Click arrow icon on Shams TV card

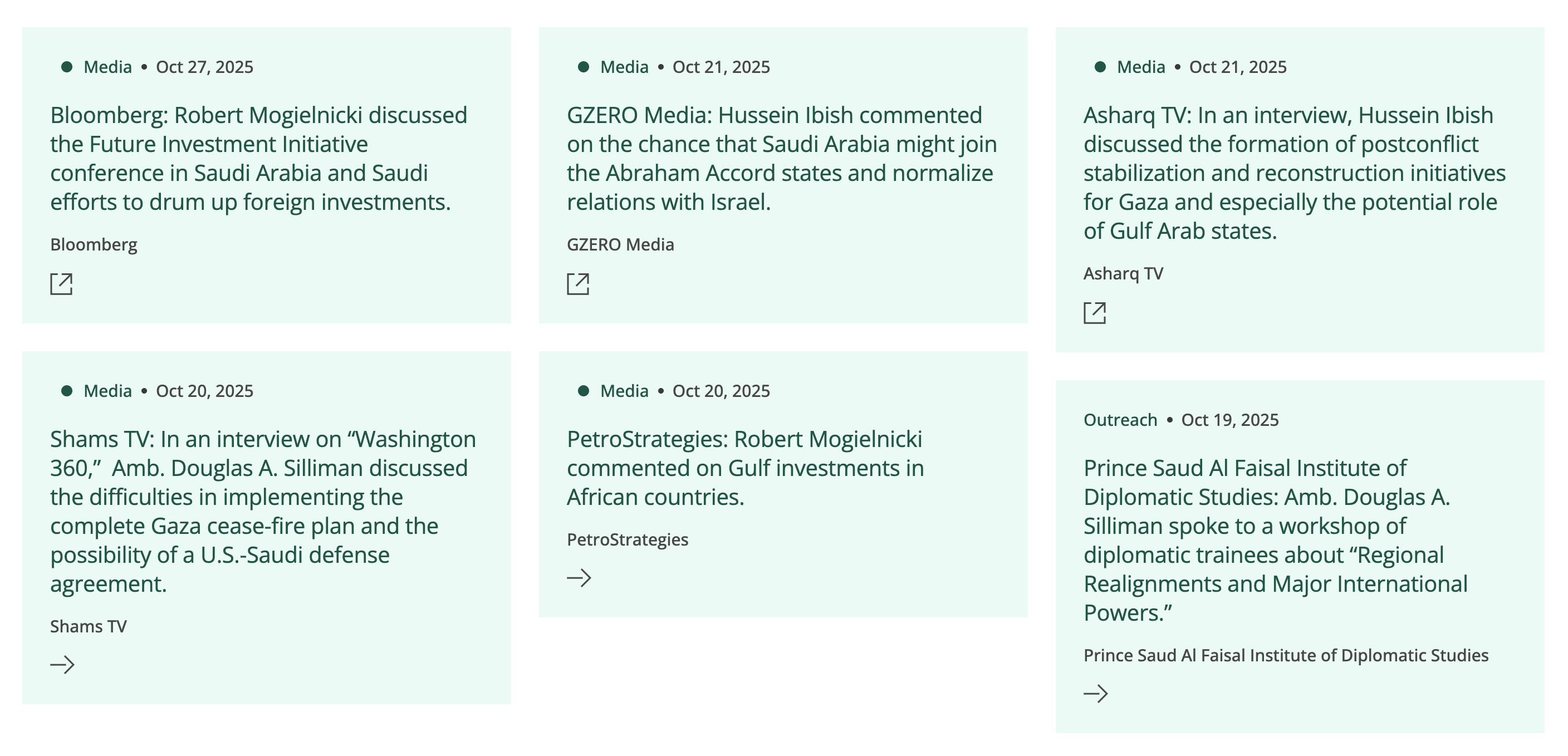pyautogui.click(x=62, y=664)
